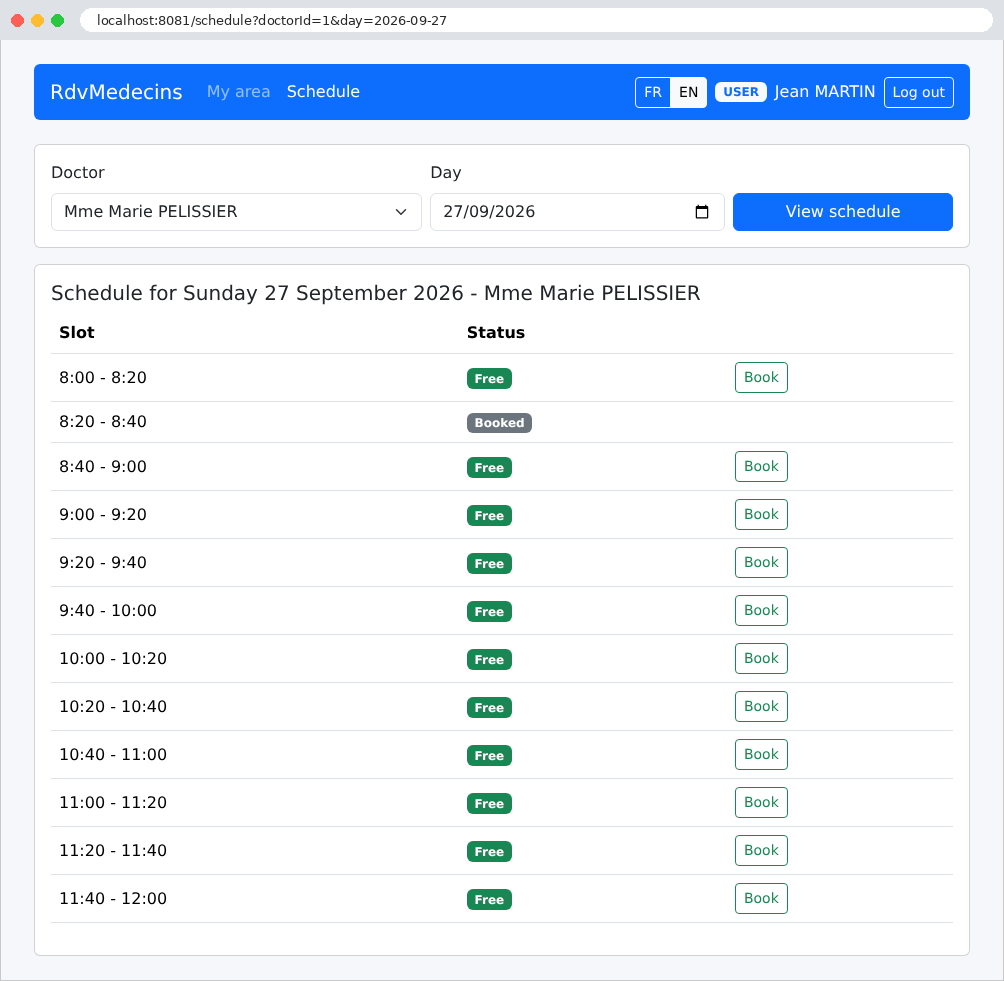Go to the Schedule nav item

click(x=323, y=92)
